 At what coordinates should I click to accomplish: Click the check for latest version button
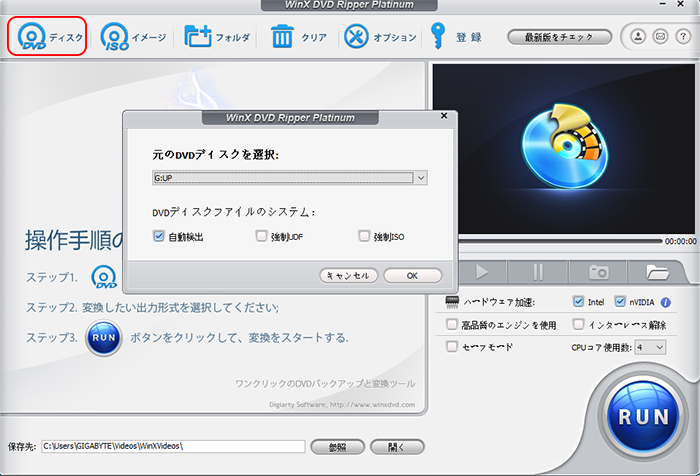pyautogui.click(x=559, y=37)
